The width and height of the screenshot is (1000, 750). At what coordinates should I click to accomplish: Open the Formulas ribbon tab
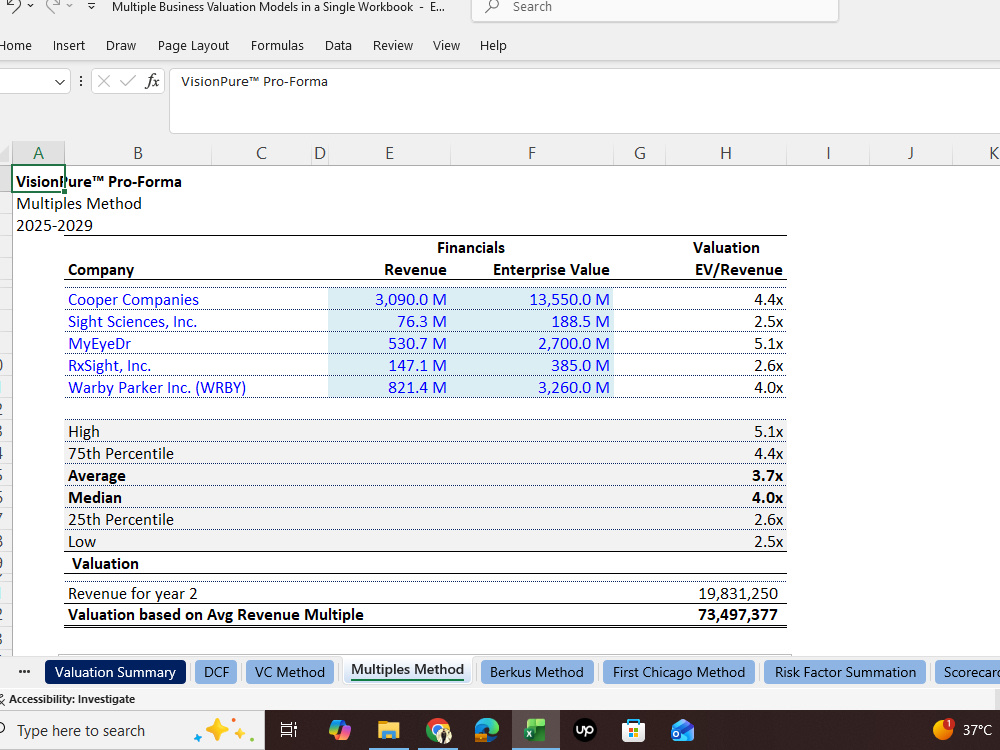(277, 46)
